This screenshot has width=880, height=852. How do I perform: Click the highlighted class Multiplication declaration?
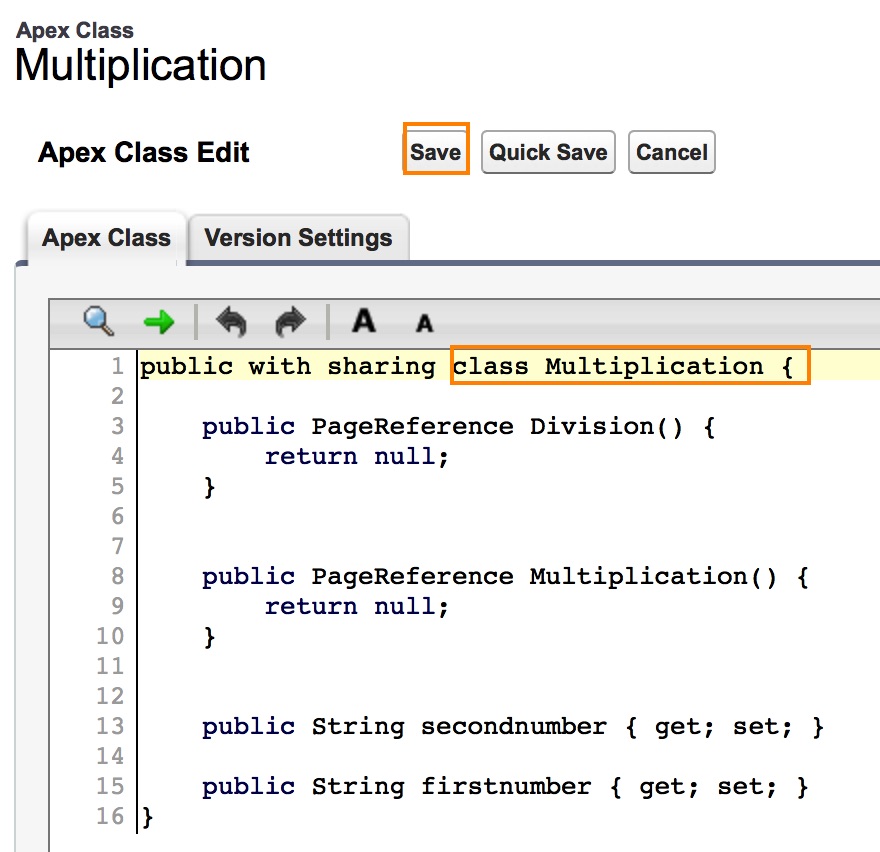coord(629,366)
